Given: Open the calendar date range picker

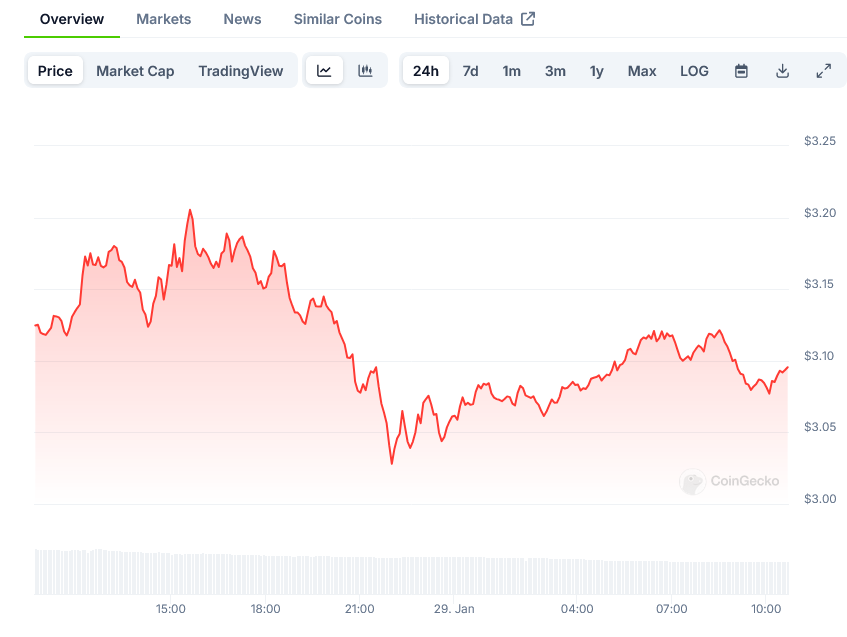Looking at the screenshot, I should 741,71.
